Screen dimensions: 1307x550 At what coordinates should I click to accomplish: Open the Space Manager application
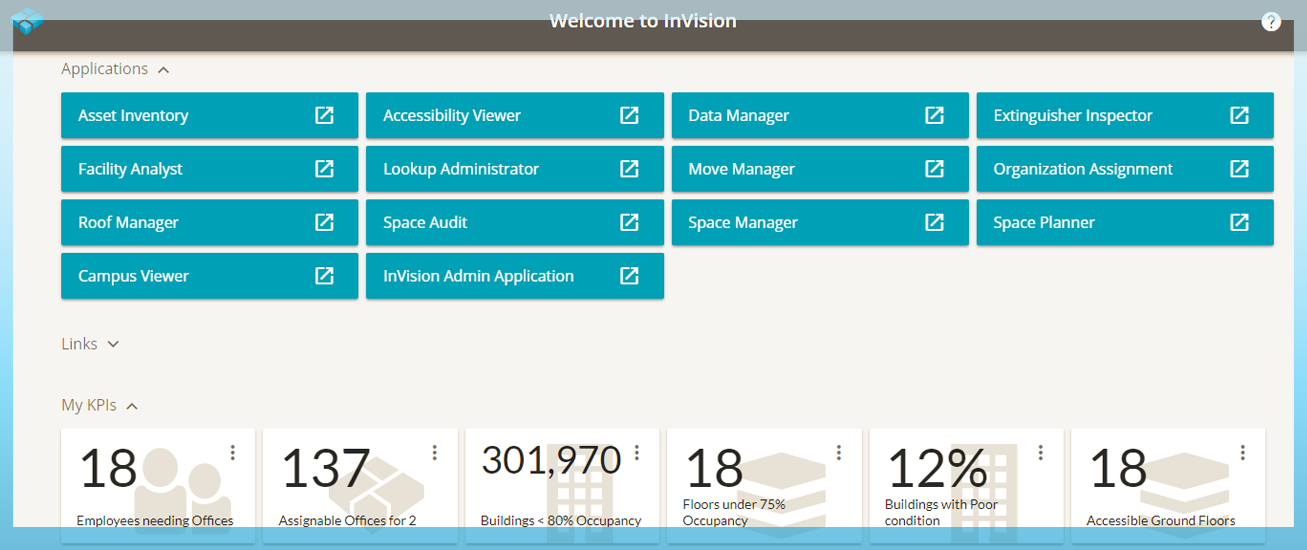click(820, 222)
